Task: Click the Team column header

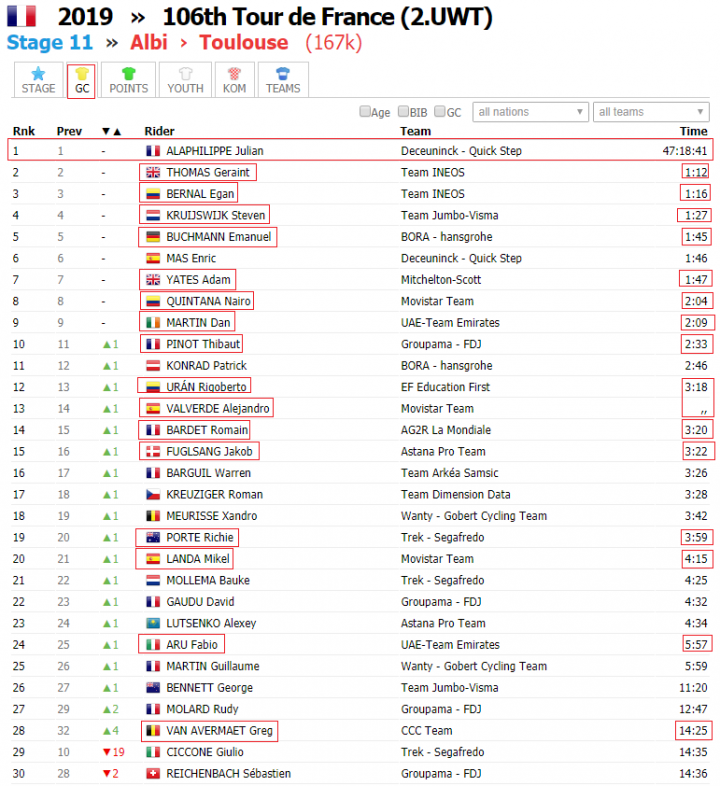Action: pyautogui.click(x=416, y=131)
